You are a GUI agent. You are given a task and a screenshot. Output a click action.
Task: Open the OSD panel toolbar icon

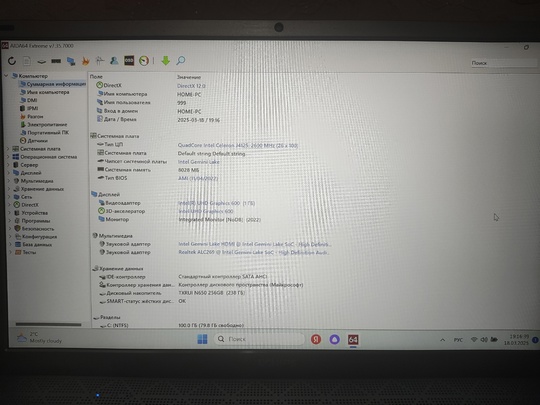tap(129, 61)
